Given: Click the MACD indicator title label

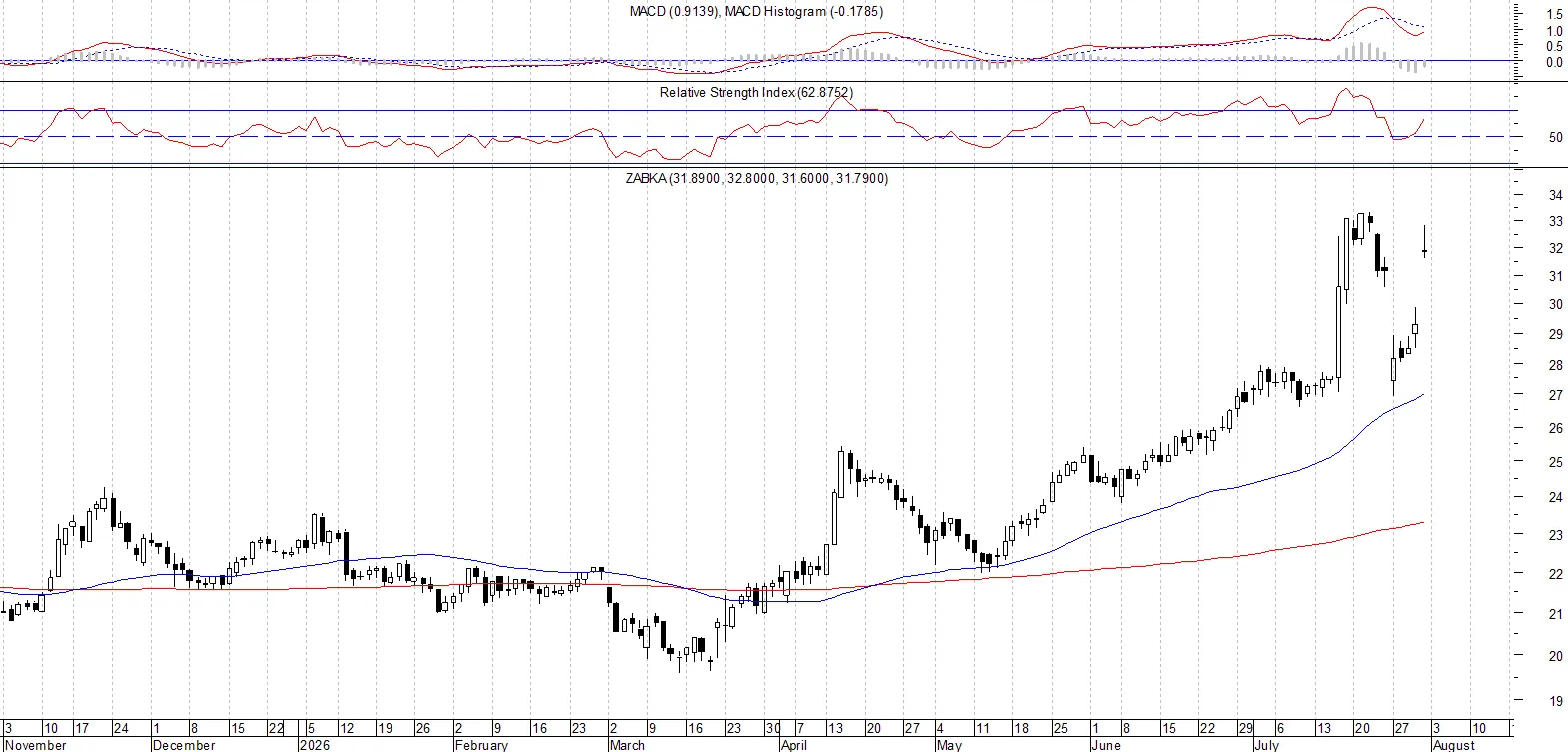Looking at the screenshot, I should (x=756, y=12).
